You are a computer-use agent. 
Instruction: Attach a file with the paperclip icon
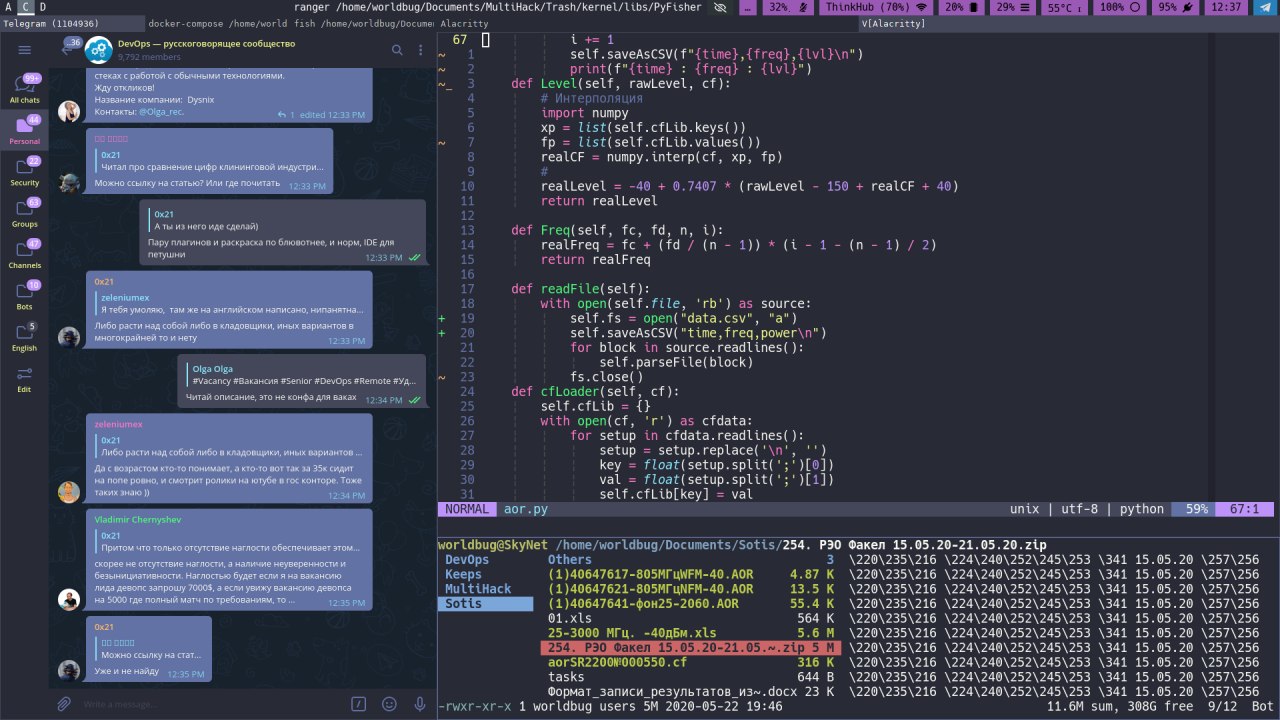click(64, 704)
